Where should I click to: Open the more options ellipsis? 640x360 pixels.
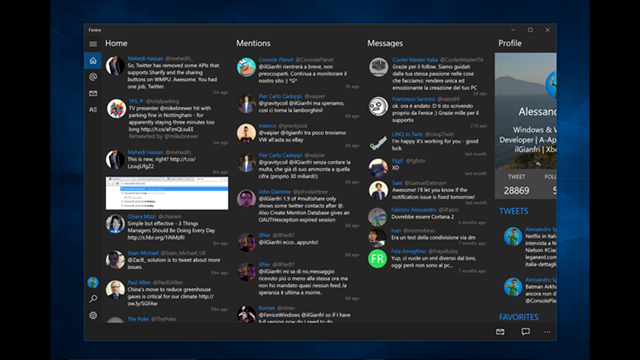point(547,332)
